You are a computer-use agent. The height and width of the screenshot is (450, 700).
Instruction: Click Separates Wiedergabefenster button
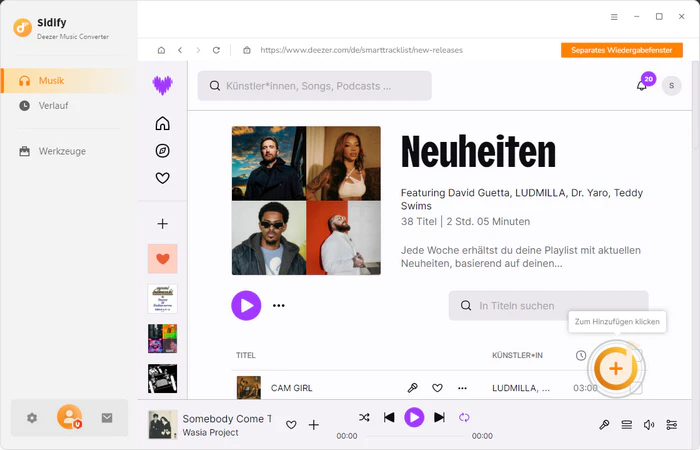pyautogui.click(x=621, y=50)
